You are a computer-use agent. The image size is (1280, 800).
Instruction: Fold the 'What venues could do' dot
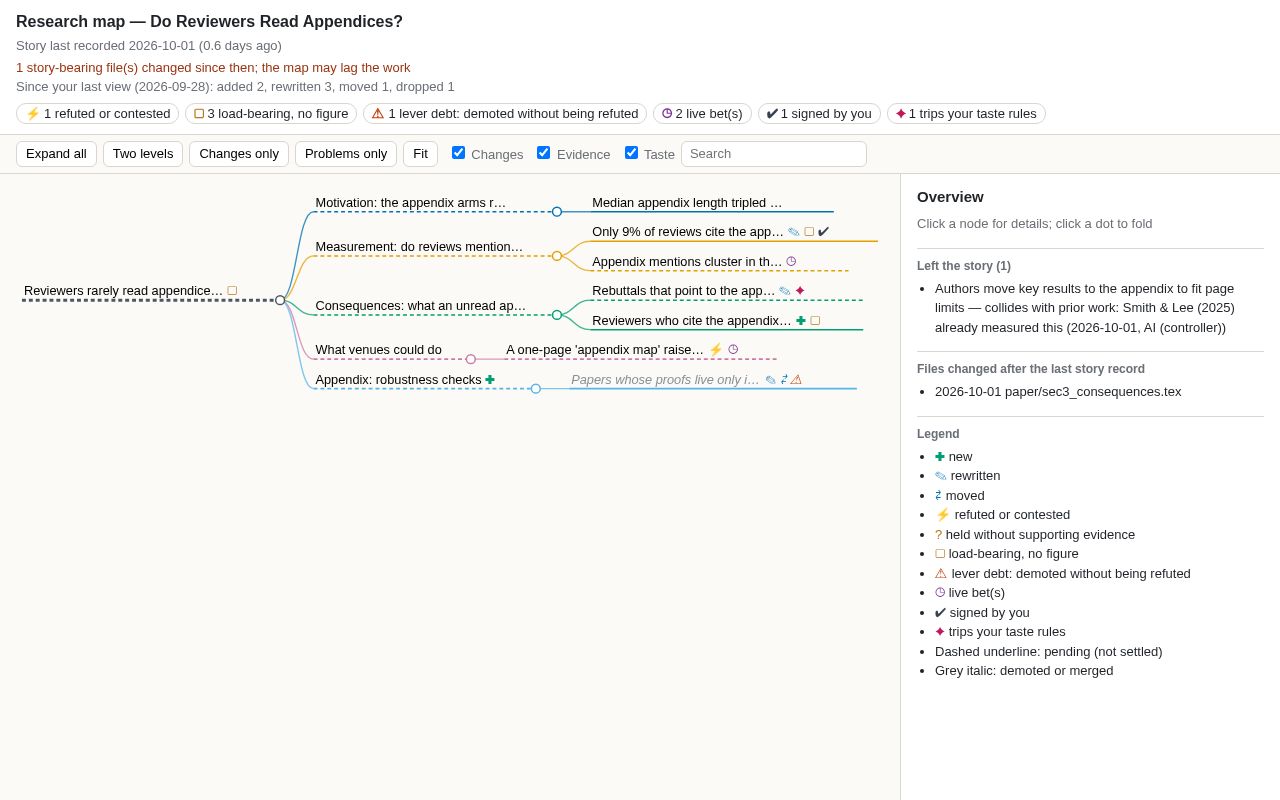click(x=471, y=359)
